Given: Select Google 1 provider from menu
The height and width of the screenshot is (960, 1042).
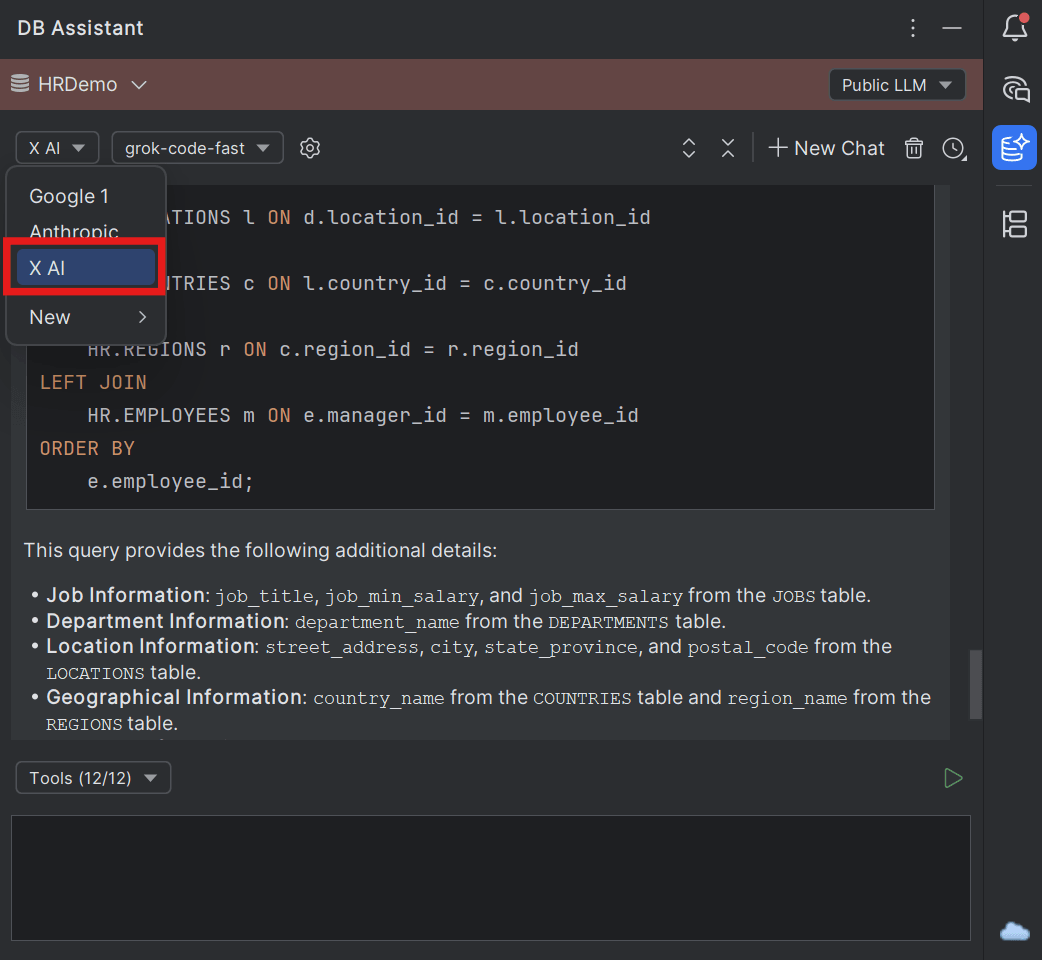Looking at the screenshot, I should tap(85, 196).
